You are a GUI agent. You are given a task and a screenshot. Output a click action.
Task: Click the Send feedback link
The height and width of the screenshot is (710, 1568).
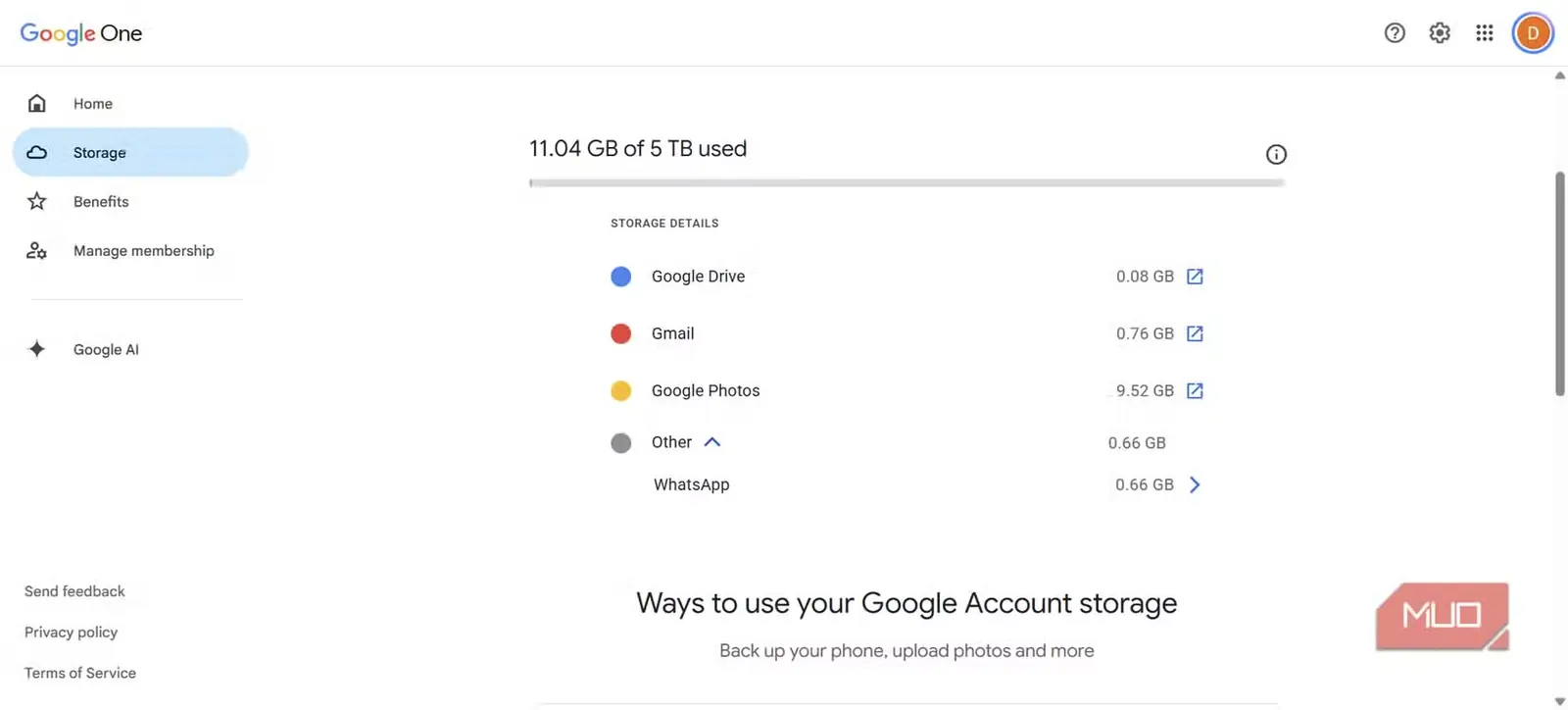click(x=74, y=591)
